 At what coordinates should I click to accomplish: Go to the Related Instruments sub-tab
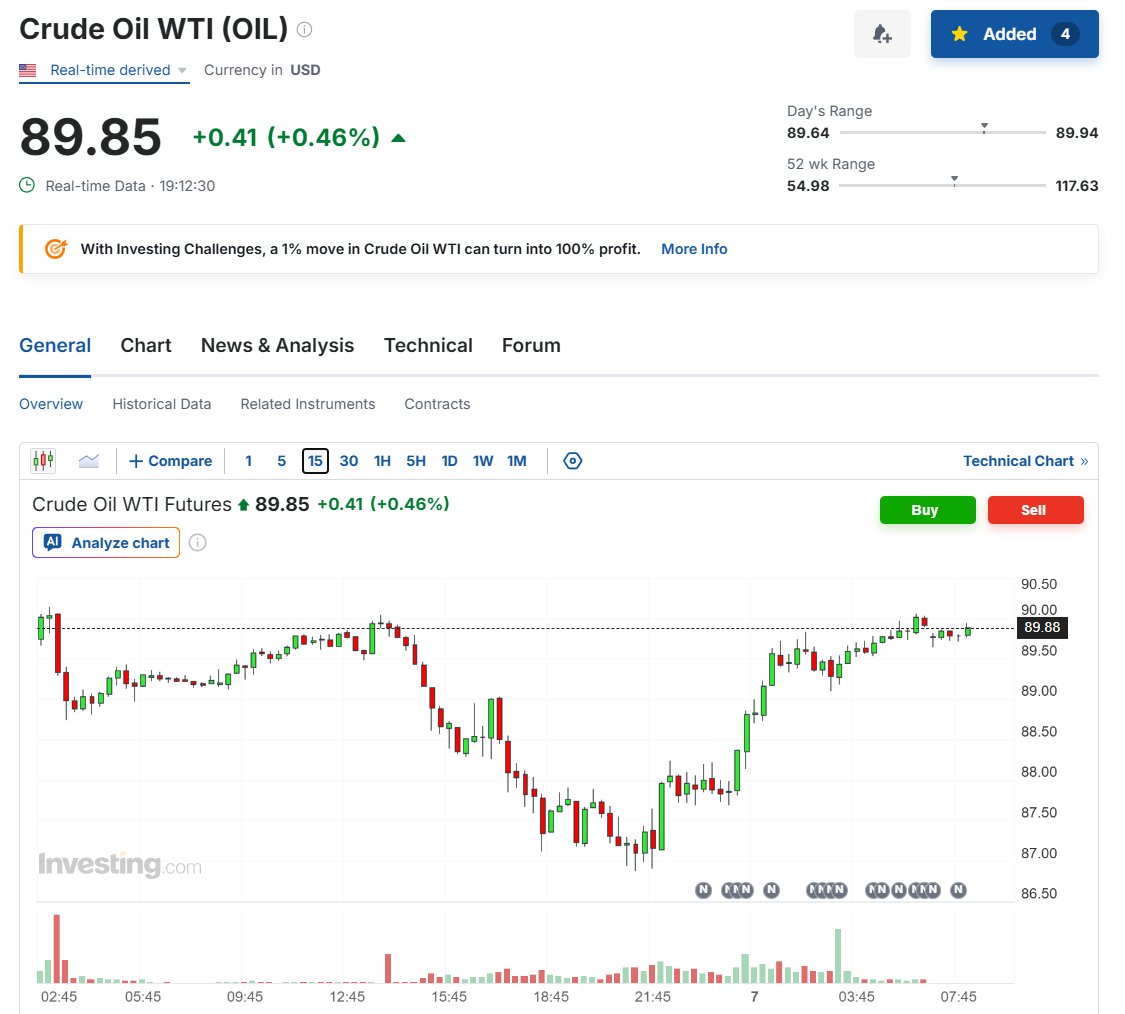308,404
